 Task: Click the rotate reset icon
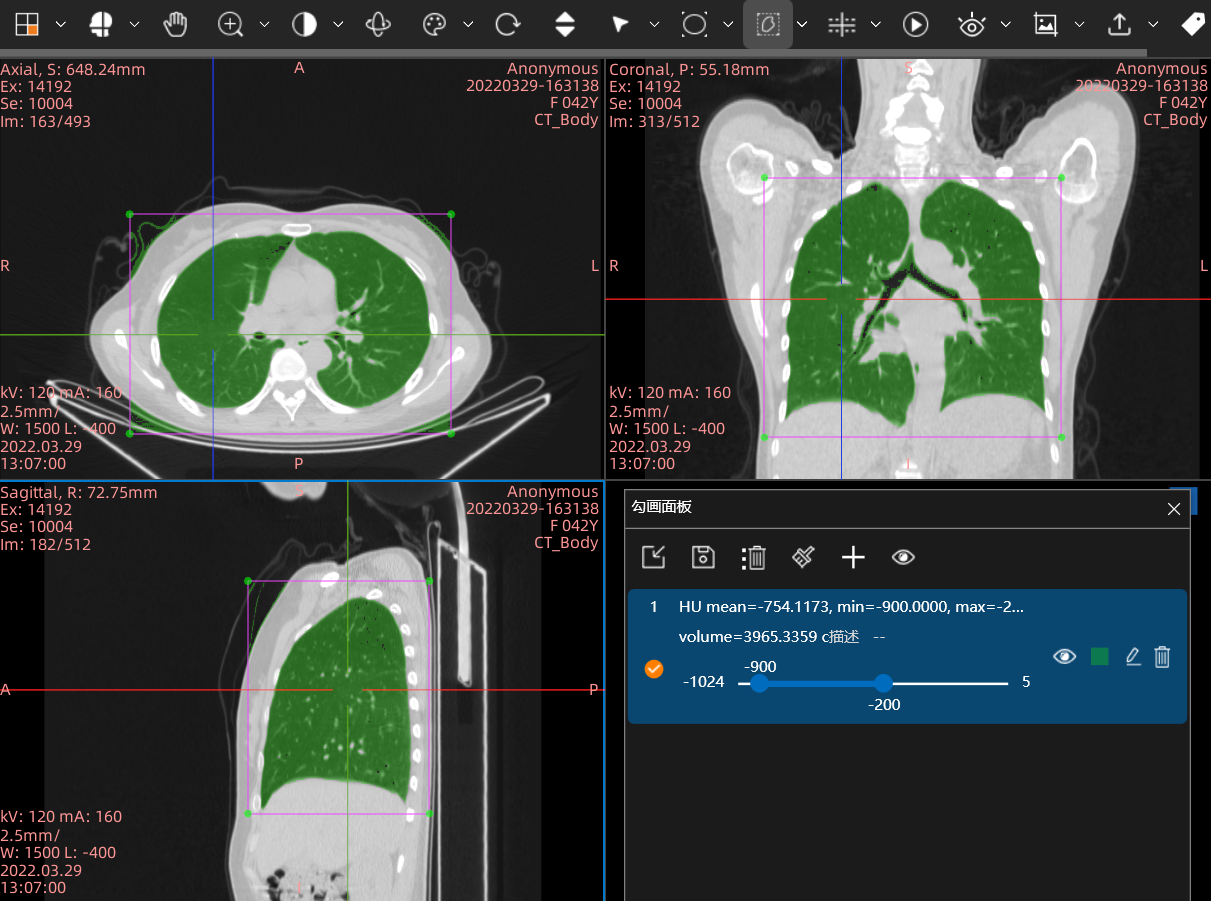coord(508,25)
